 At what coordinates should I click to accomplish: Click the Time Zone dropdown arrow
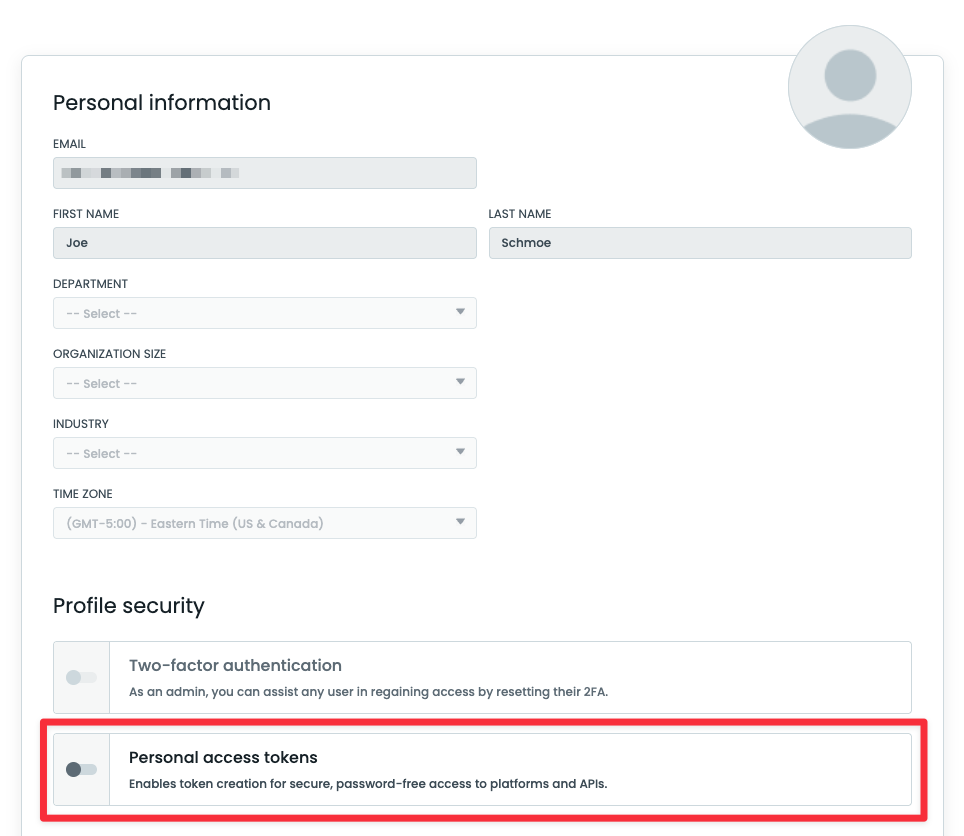460,522
